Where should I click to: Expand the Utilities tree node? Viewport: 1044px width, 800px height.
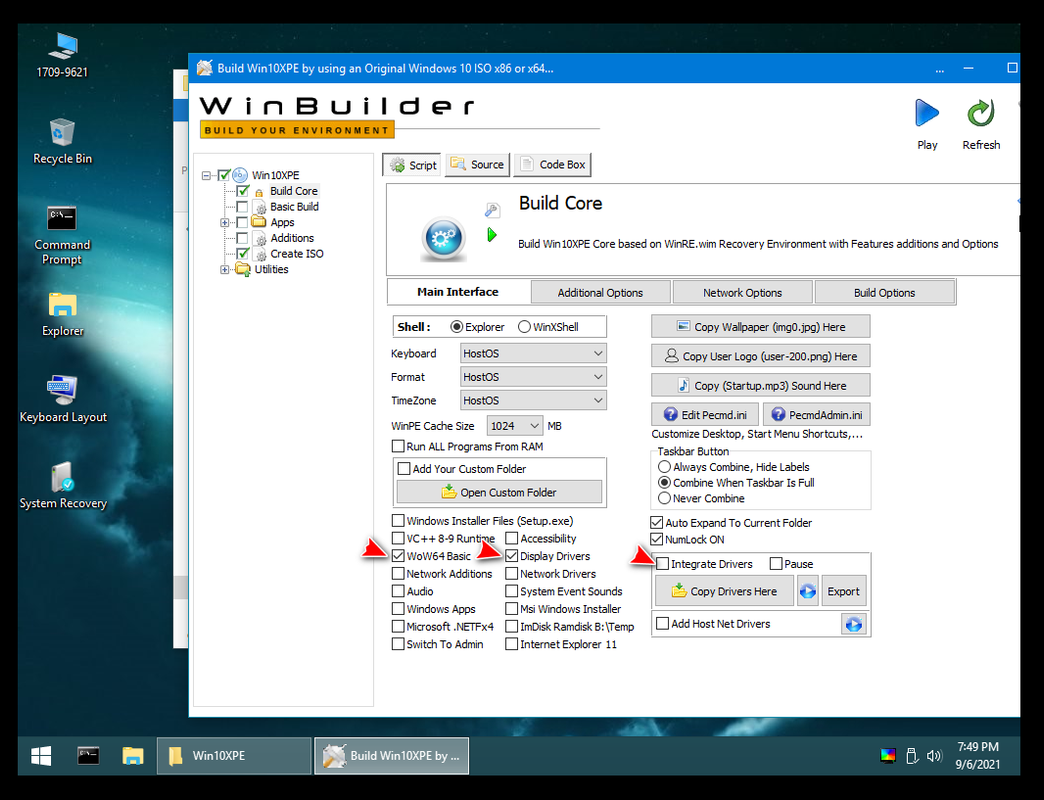coord(224,270)
